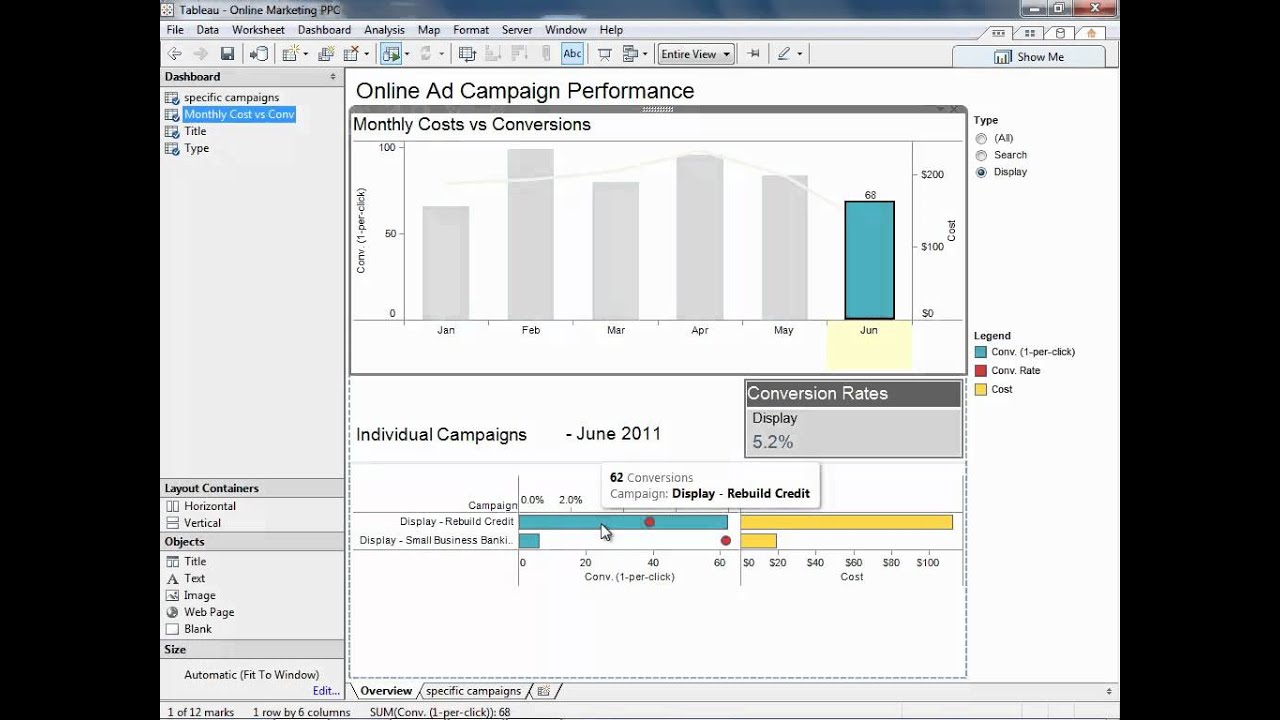The height and width of the screenshot is (720, 1280).
Task: Select the Search Type radio button
Action: pyautogui.click(x=981, y=155)
